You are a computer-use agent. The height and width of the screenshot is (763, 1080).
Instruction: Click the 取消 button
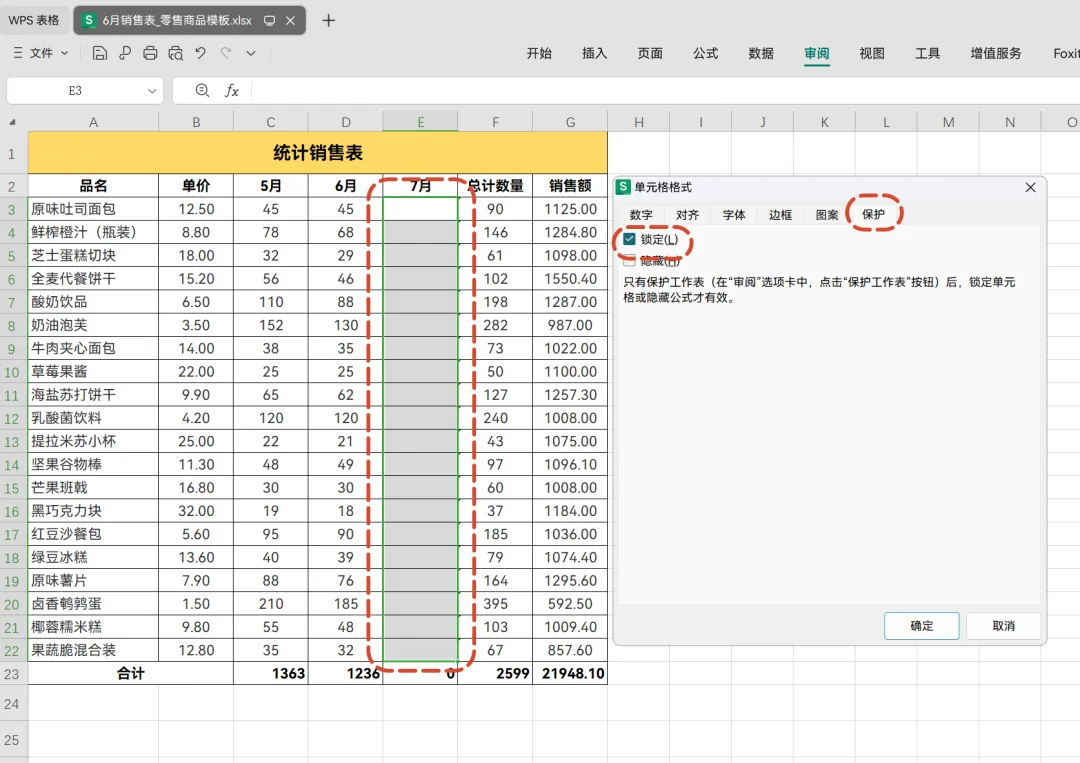point(1004,625)
